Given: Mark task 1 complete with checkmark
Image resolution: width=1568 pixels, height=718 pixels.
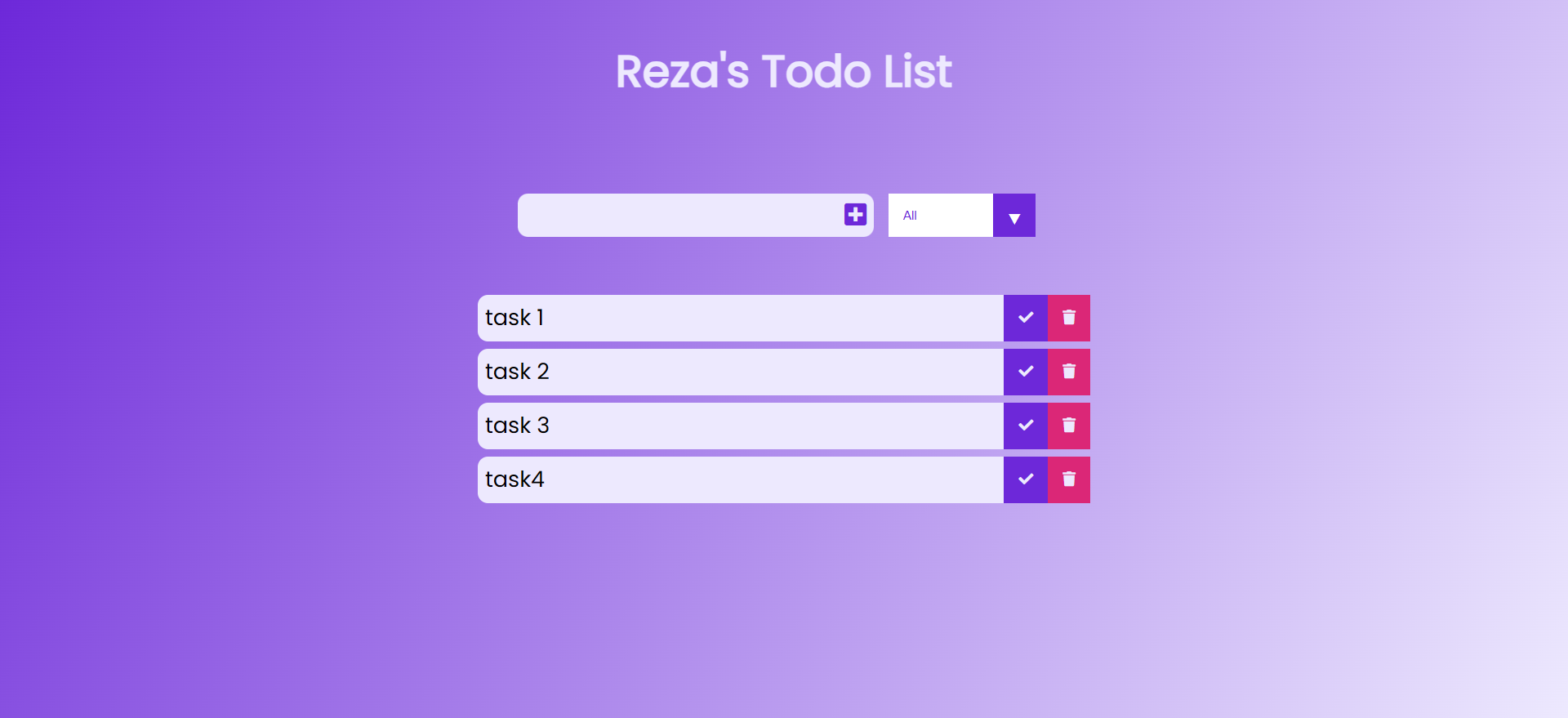Looking at the screenshot, I should tap(1026, 318).
